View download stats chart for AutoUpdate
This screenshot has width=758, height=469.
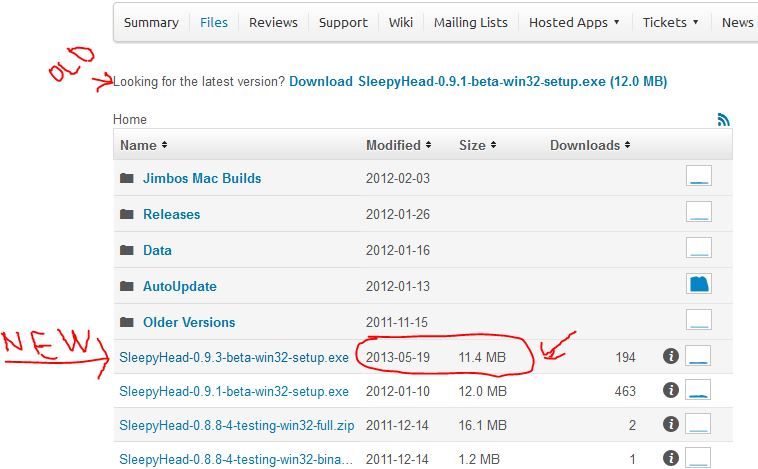pos(699,284)
